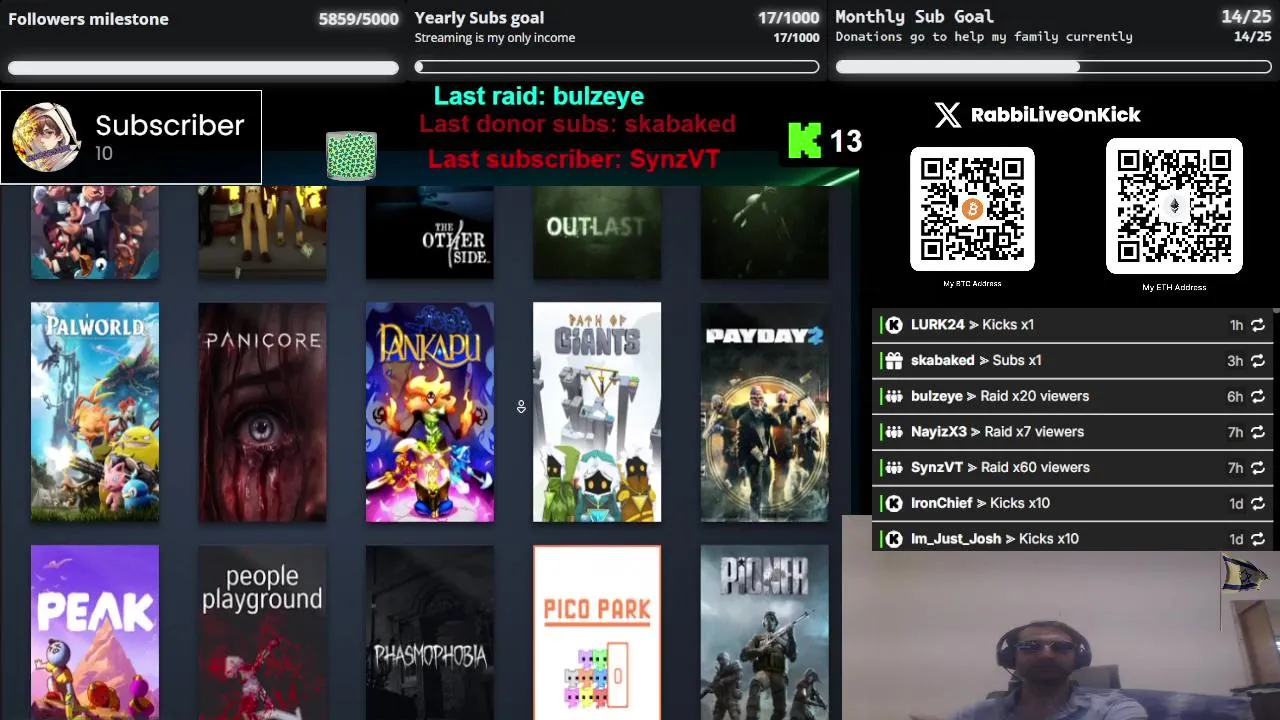This screenshot has height=720, width=1280.
Task: Click the replay icon on IronChief row
Action: point(1258,504)
